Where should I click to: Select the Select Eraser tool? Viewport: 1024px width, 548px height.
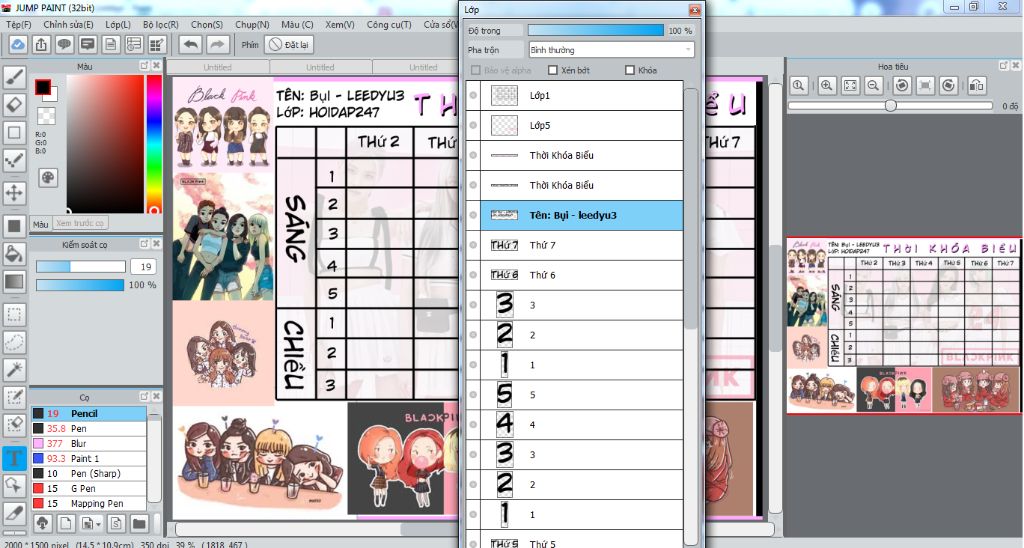point(14,425)
